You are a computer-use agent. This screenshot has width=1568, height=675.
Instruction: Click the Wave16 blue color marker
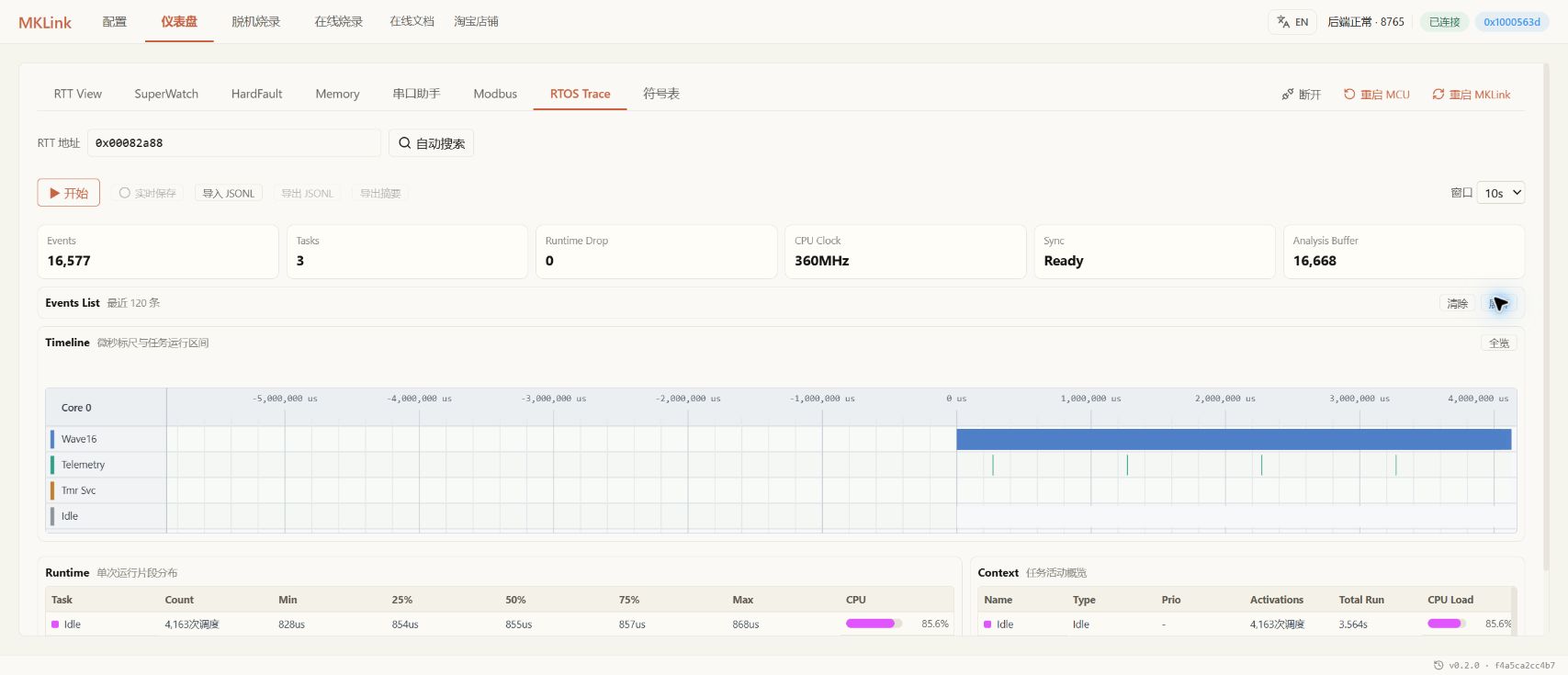point(52,439)
